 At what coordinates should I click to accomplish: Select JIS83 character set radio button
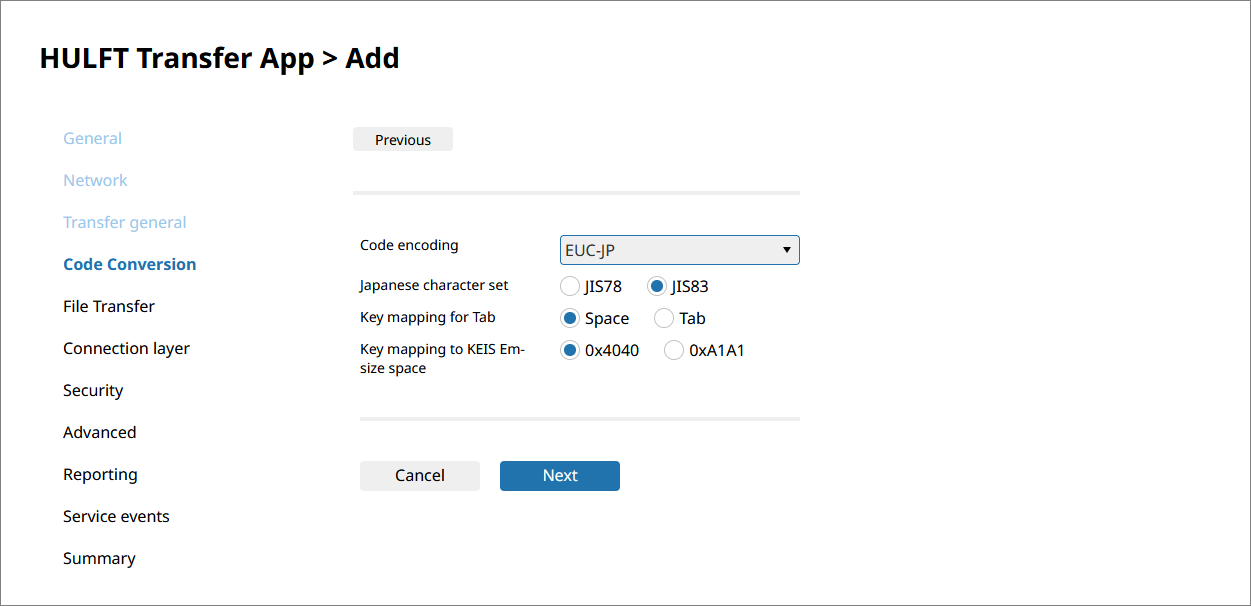pyautogui.click(x=657, y=287)
